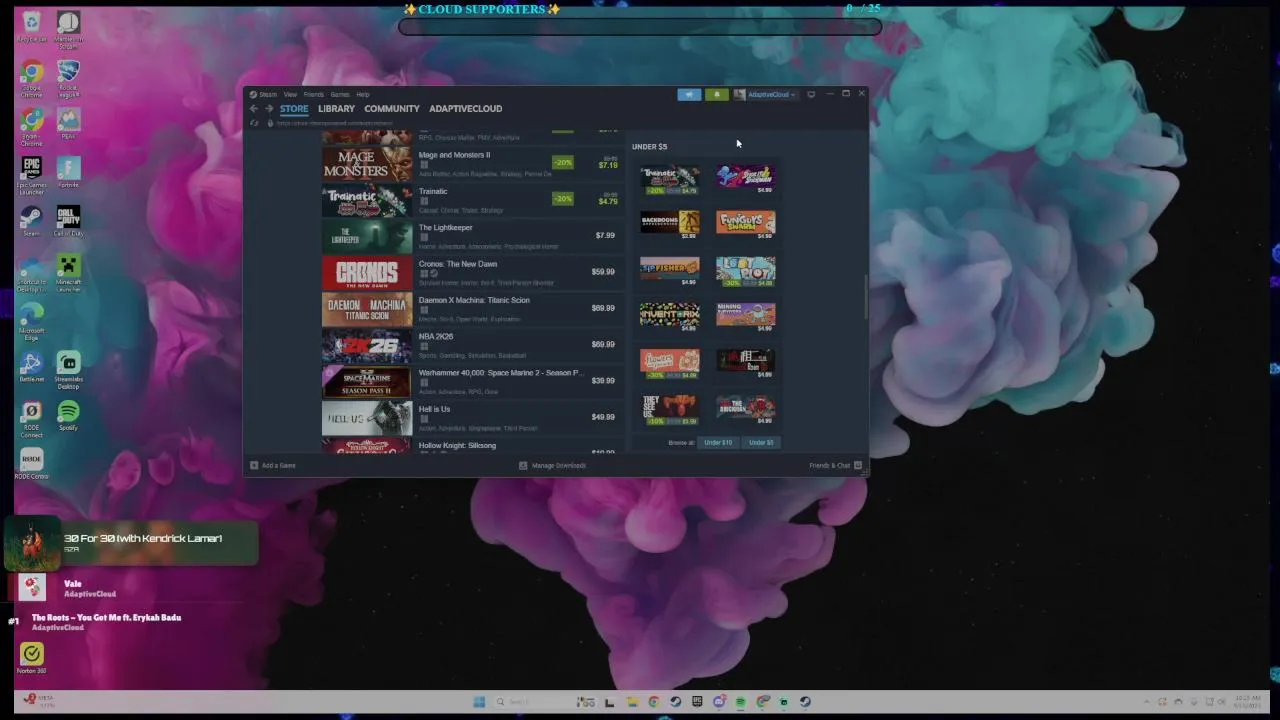The height and width of the screenshot is (720, 1280).
Task: Open the Steam menu
Action: tap(268, 94)
